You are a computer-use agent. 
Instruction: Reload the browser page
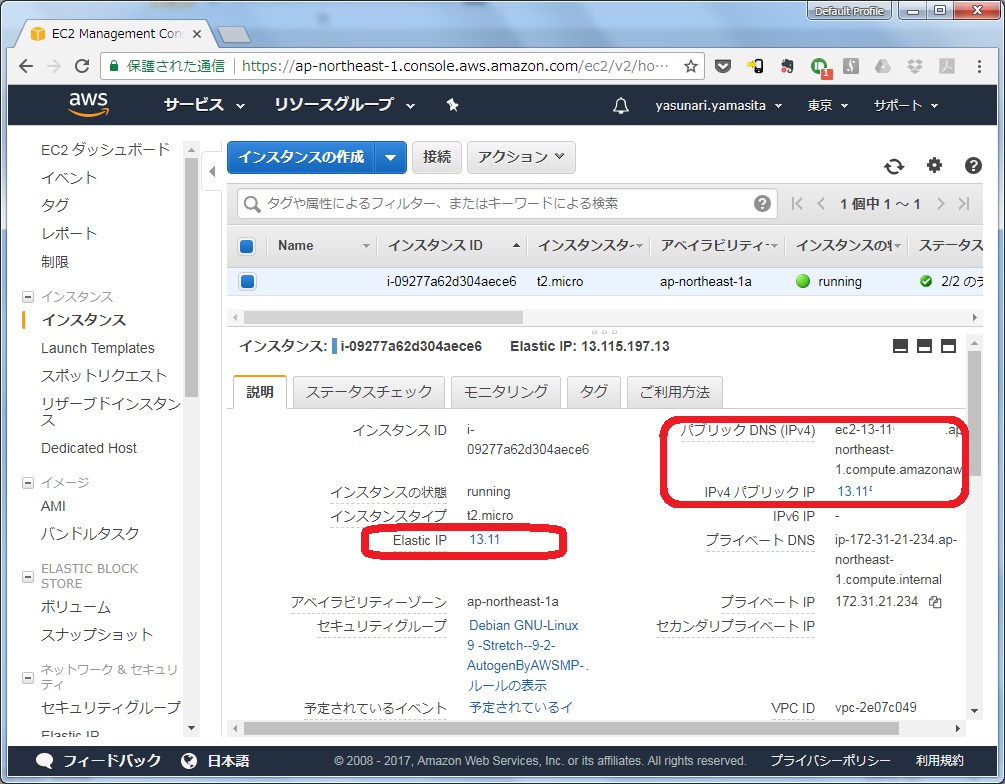(x=82, y=66)
